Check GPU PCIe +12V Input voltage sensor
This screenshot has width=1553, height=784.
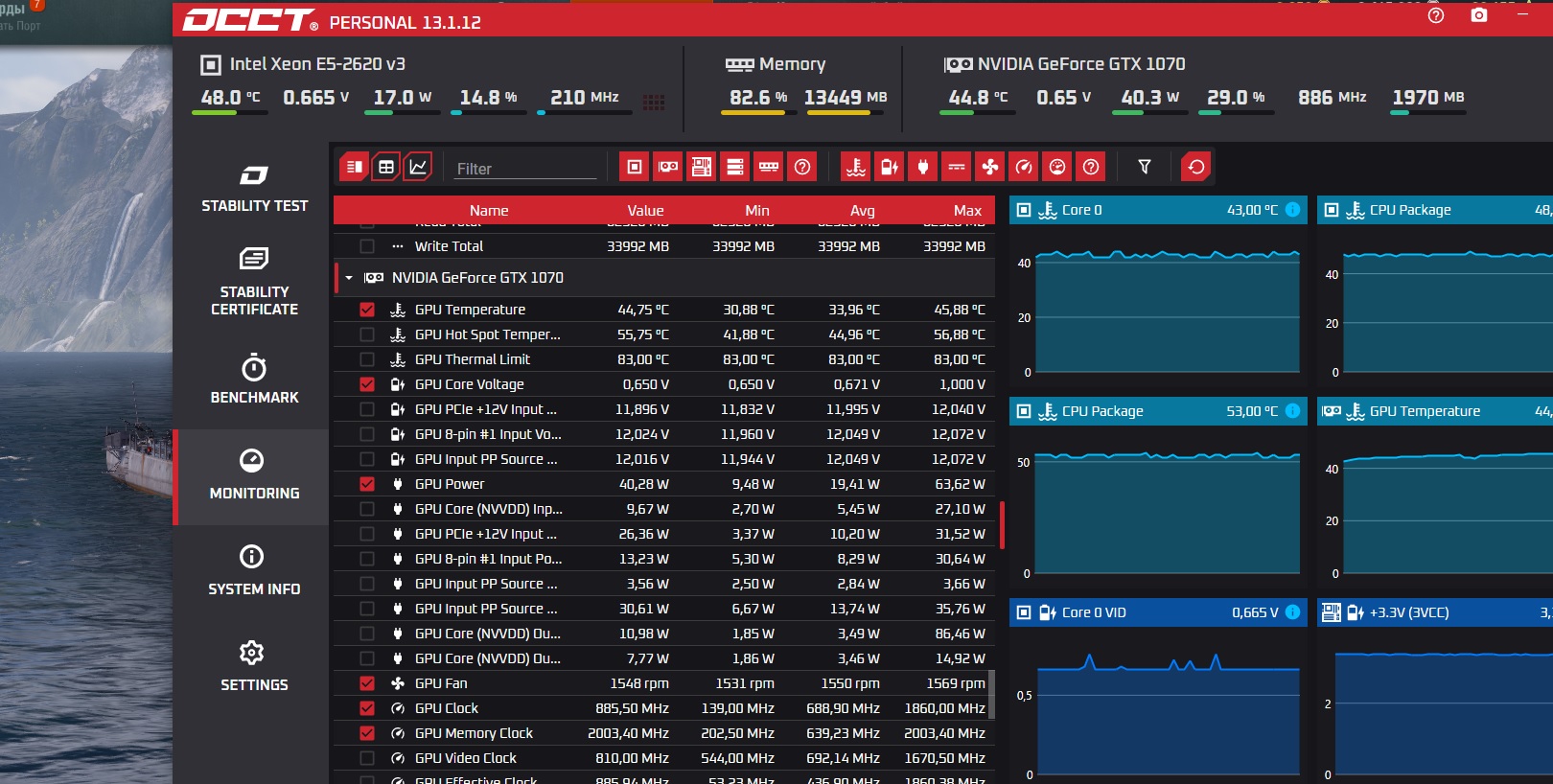367,409
